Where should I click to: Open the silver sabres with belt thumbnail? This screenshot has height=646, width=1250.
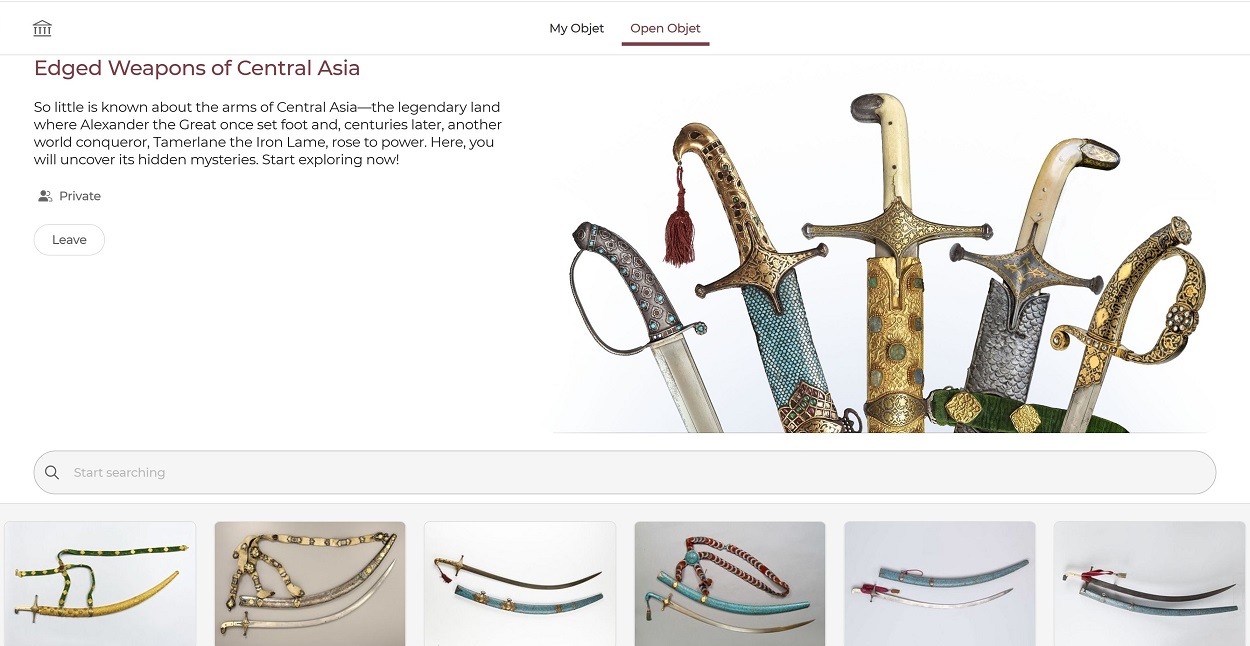click(310, 584)
